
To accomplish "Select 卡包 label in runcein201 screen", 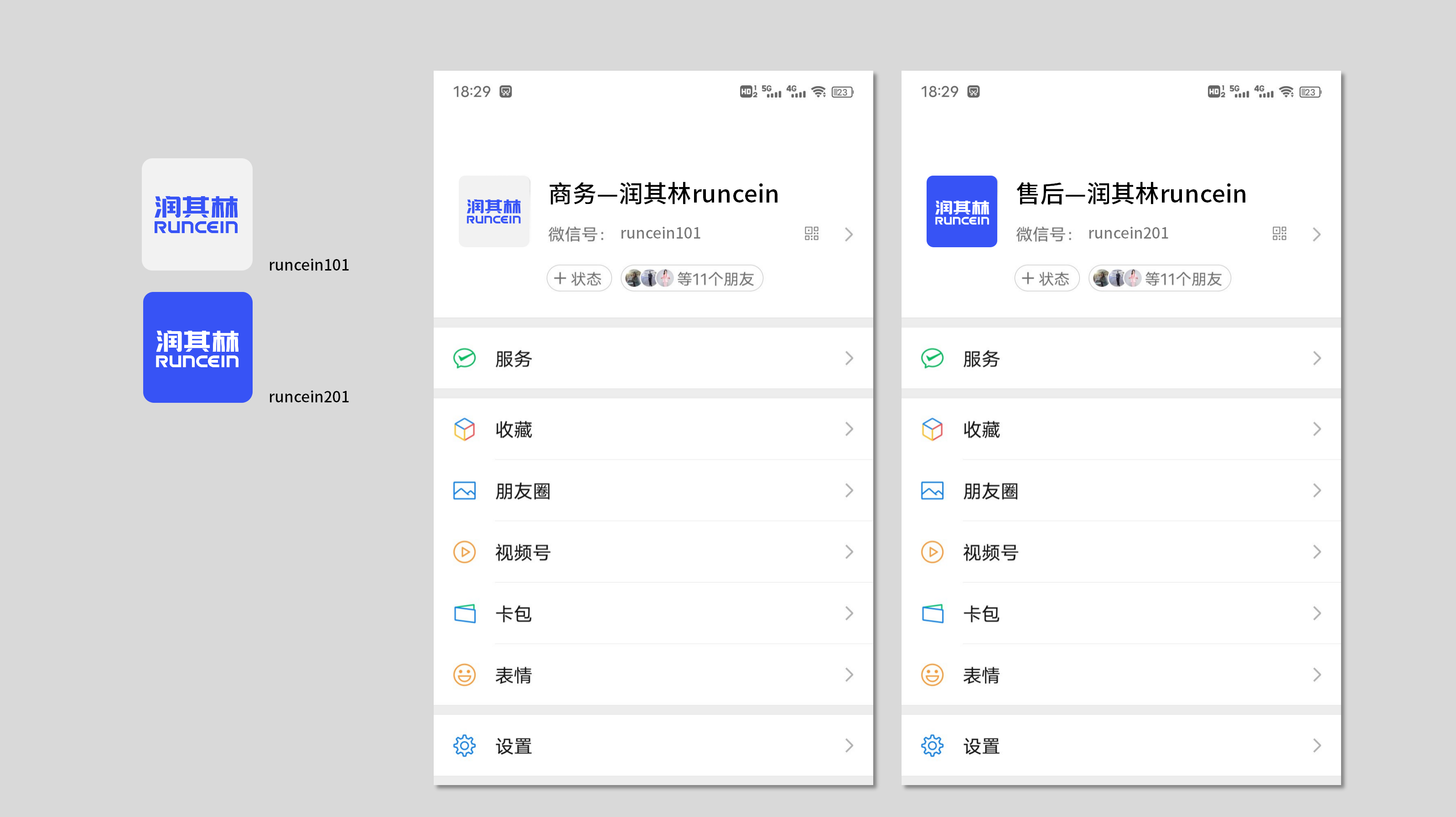I will [x=982, y=614].
